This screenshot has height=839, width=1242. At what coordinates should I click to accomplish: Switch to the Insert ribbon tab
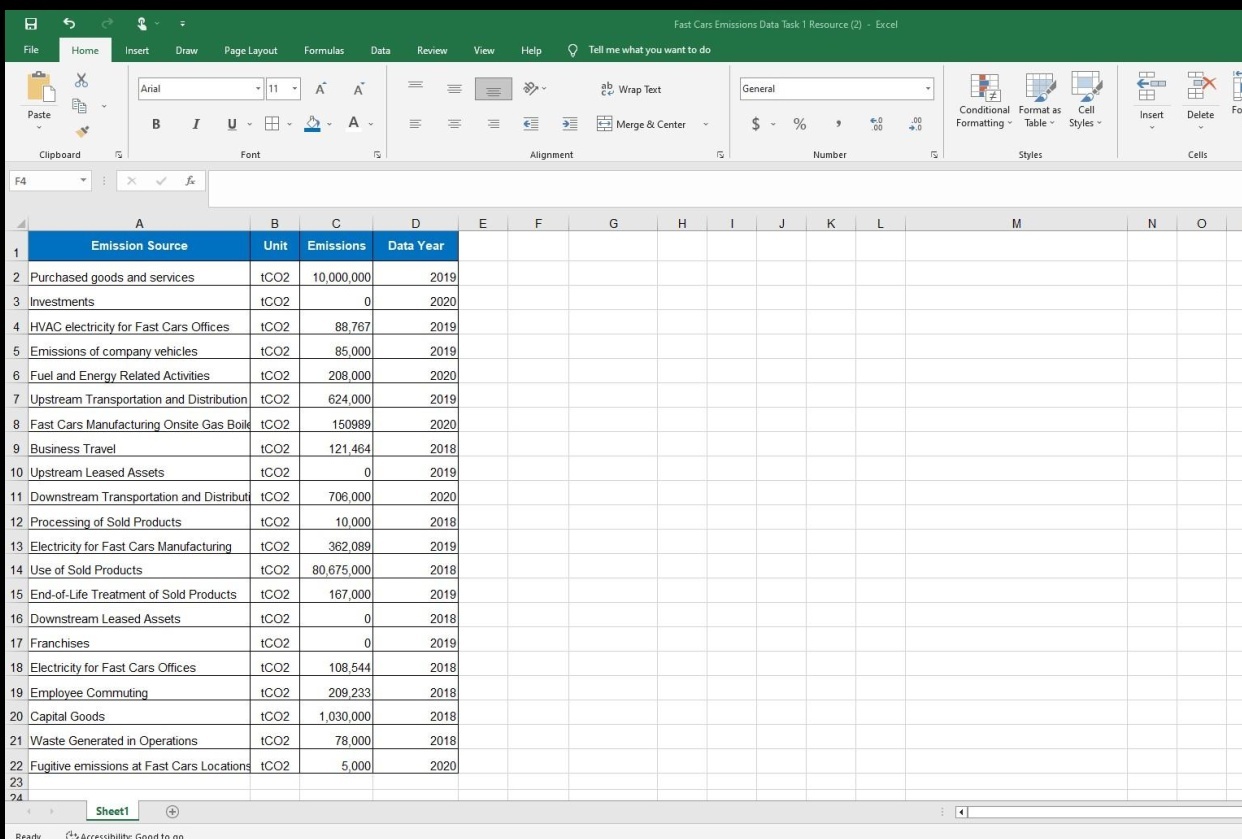pos(137,50)
